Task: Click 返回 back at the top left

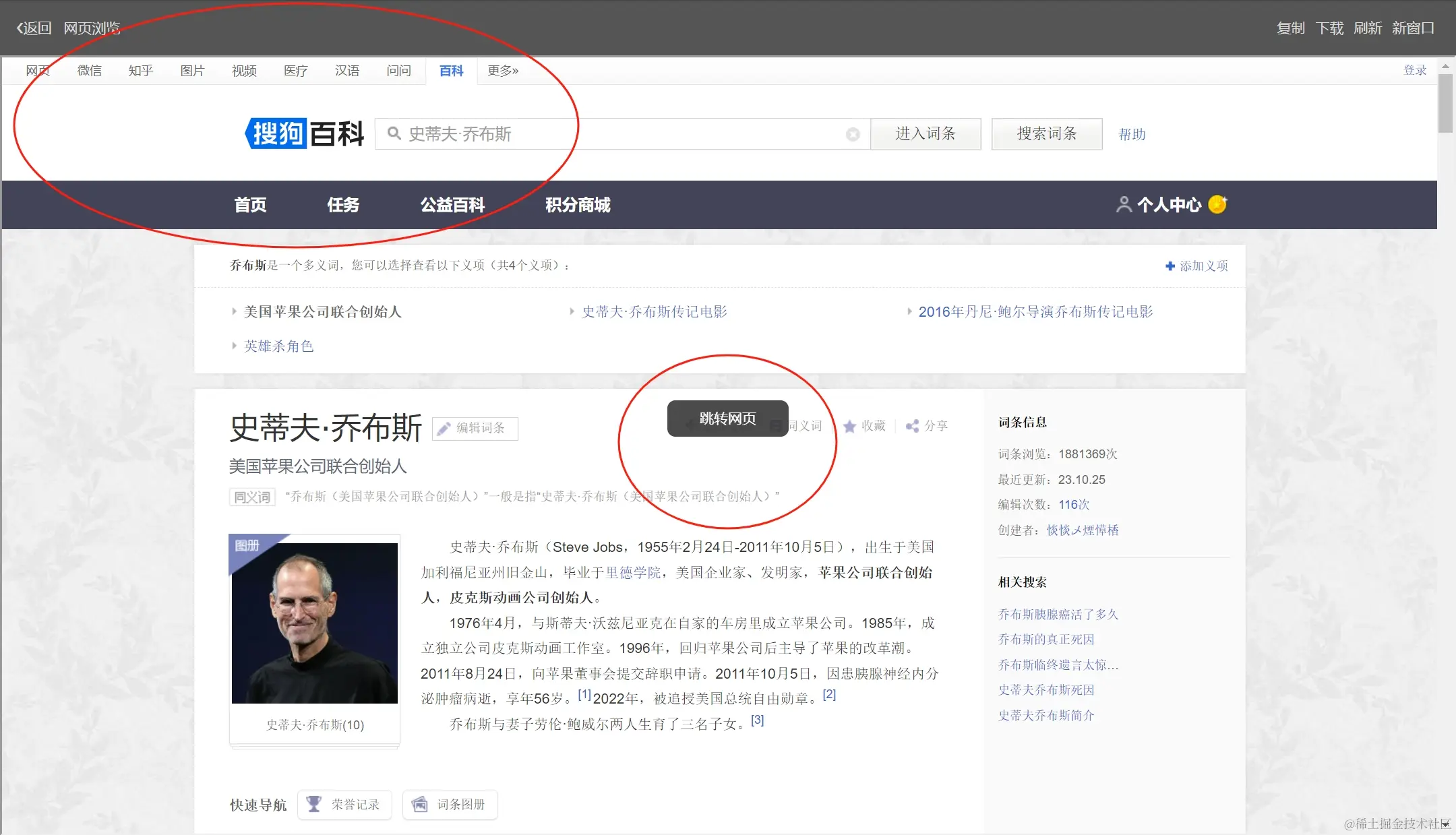Action: pos(34,28)
